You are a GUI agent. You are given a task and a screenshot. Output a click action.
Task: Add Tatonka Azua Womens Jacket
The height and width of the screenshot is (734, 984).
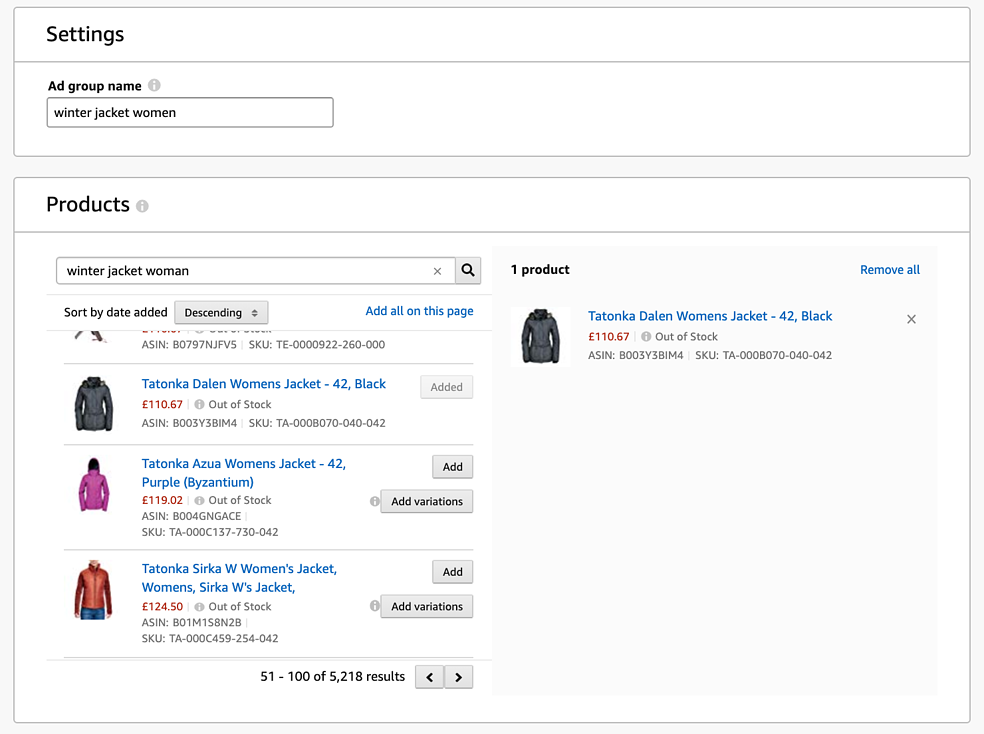(452, 467)
